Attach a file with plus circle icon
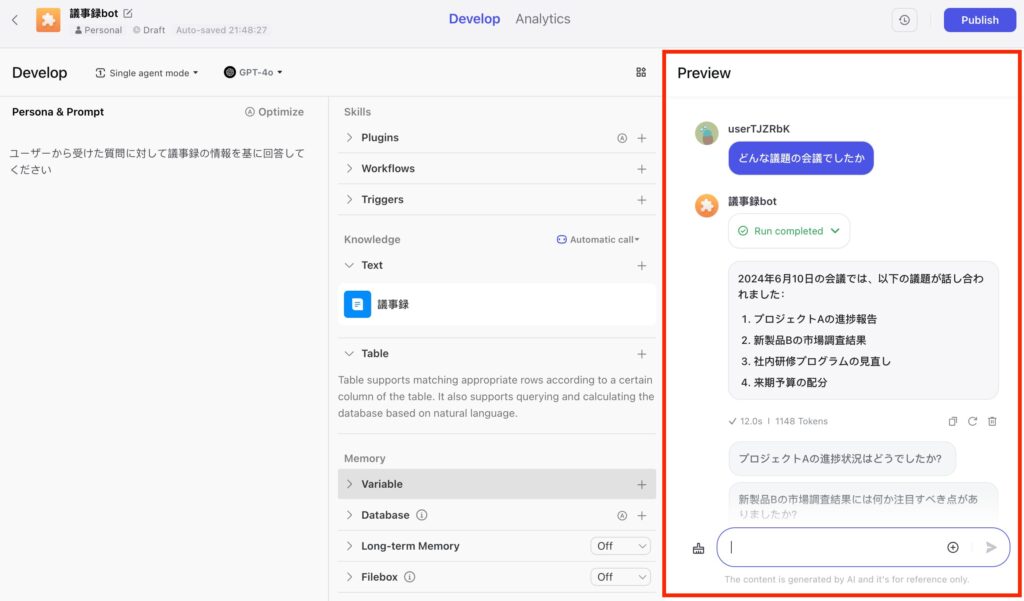1024x601 pixels. tap(953, 547)
